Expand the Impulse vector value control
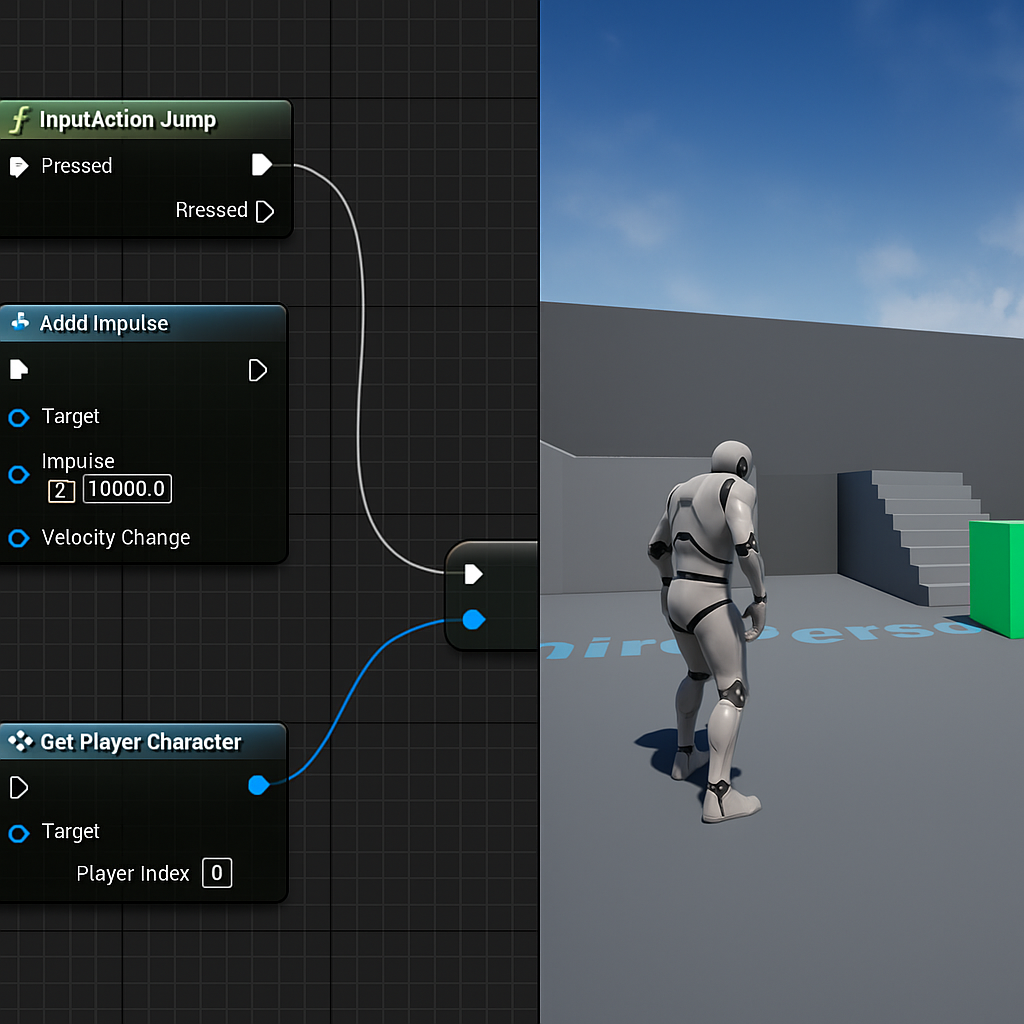Image resolution: width=1024 pixels, height=1024 pixels. pos(60,489)
